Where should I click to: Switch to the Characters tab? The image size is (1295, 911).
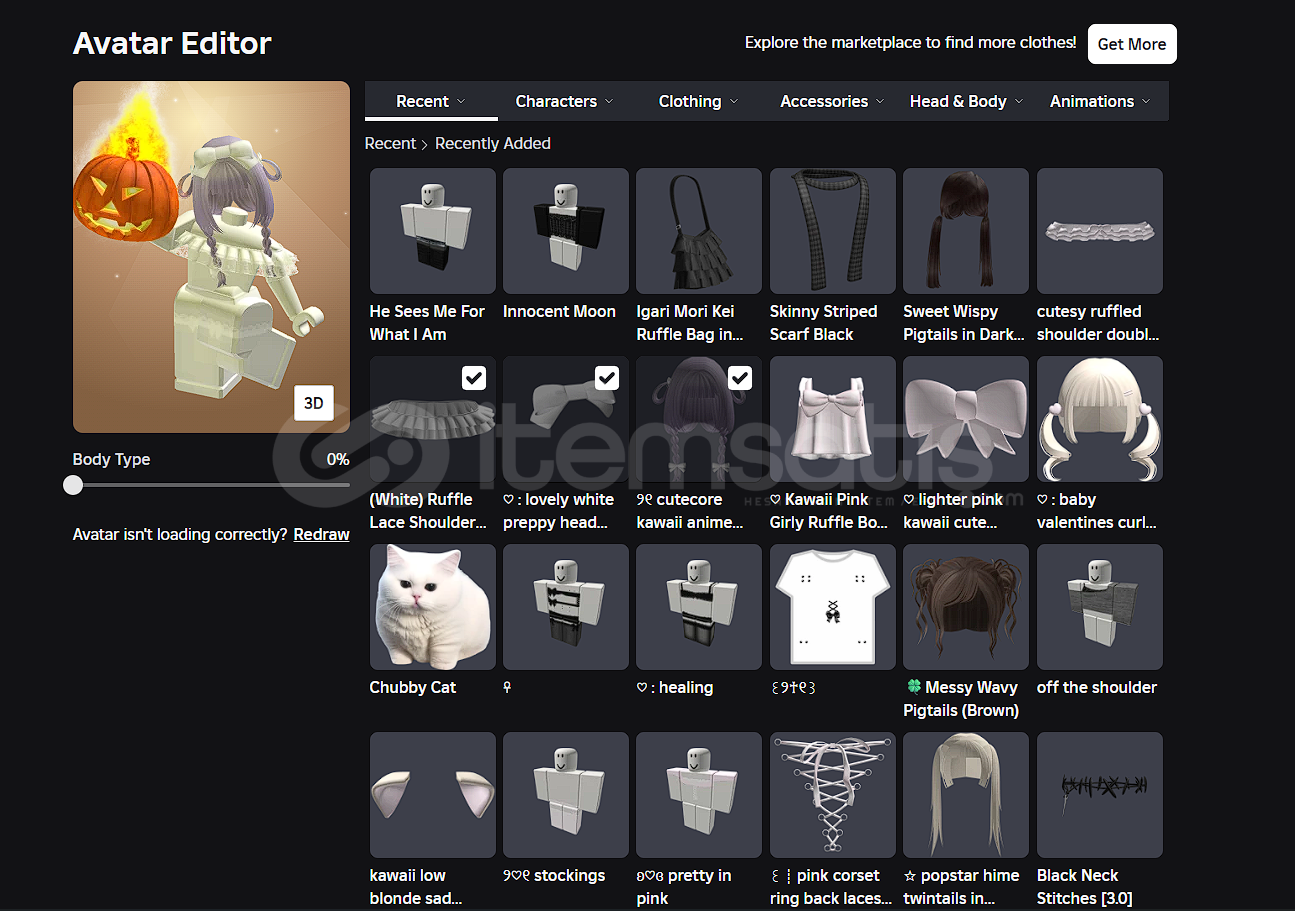(x=564, y=101)
